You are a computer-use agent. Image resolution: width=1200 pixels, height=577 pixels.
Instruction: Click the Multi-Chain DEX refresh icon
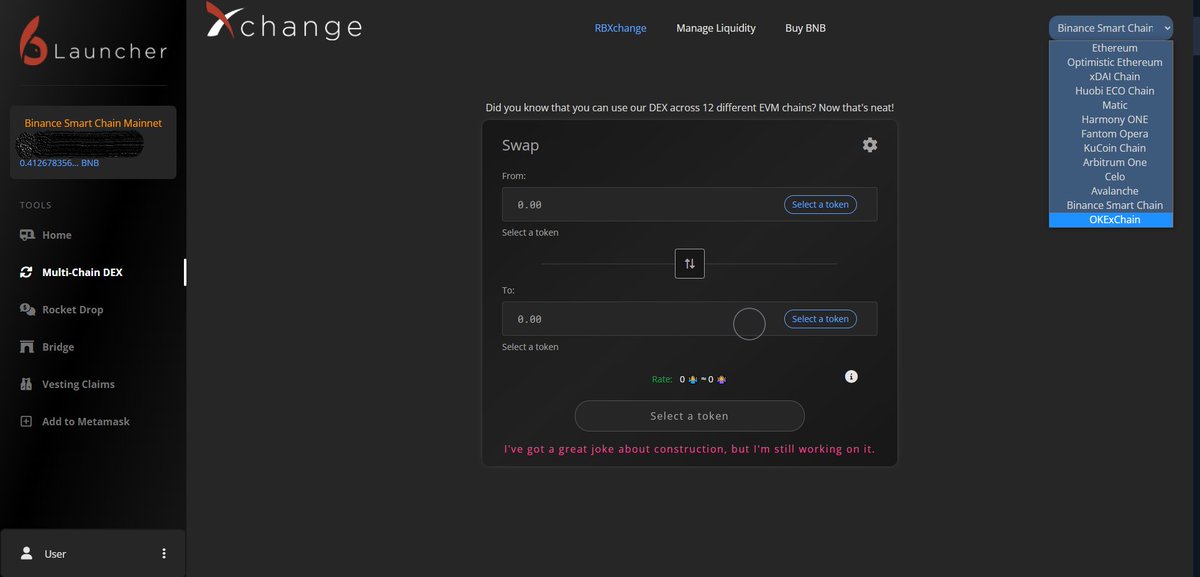pyautogui.click(x=27, y=272)
